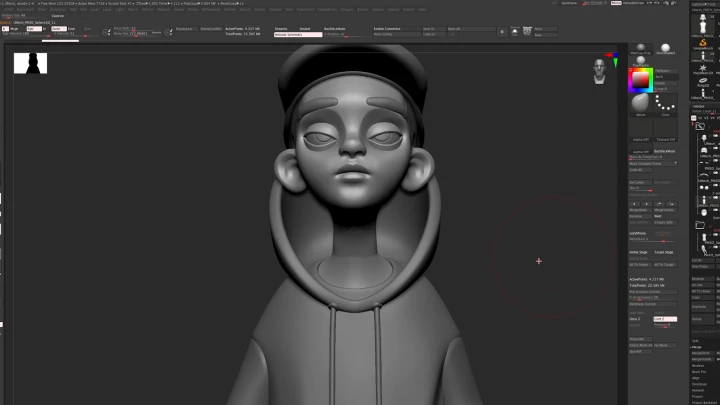
Task: Open the Document menu
Action: click(x=25, y=9)
